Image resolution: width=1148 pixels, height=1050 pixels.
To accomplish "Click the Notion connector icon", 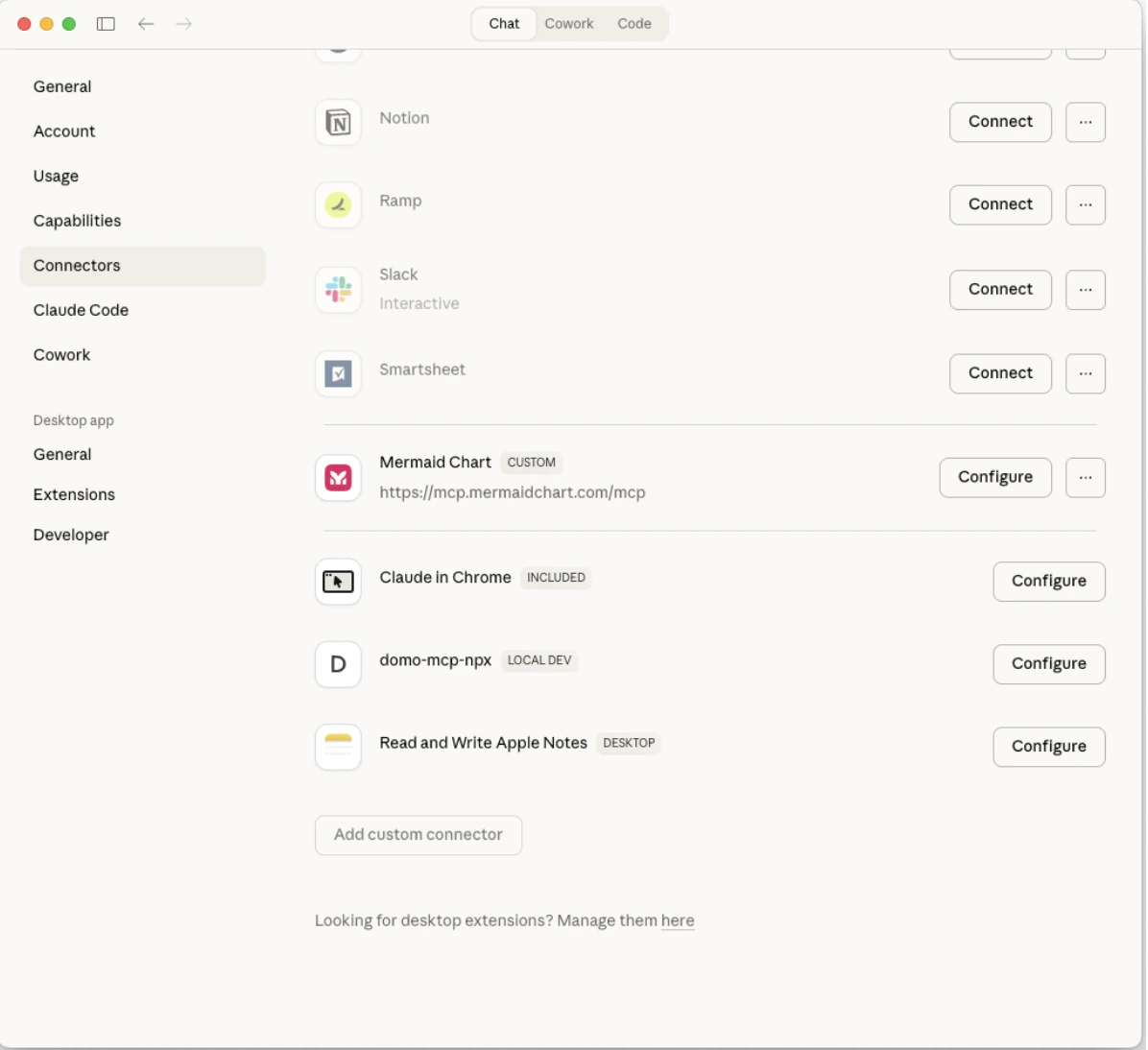I will (x=338, y=122).
